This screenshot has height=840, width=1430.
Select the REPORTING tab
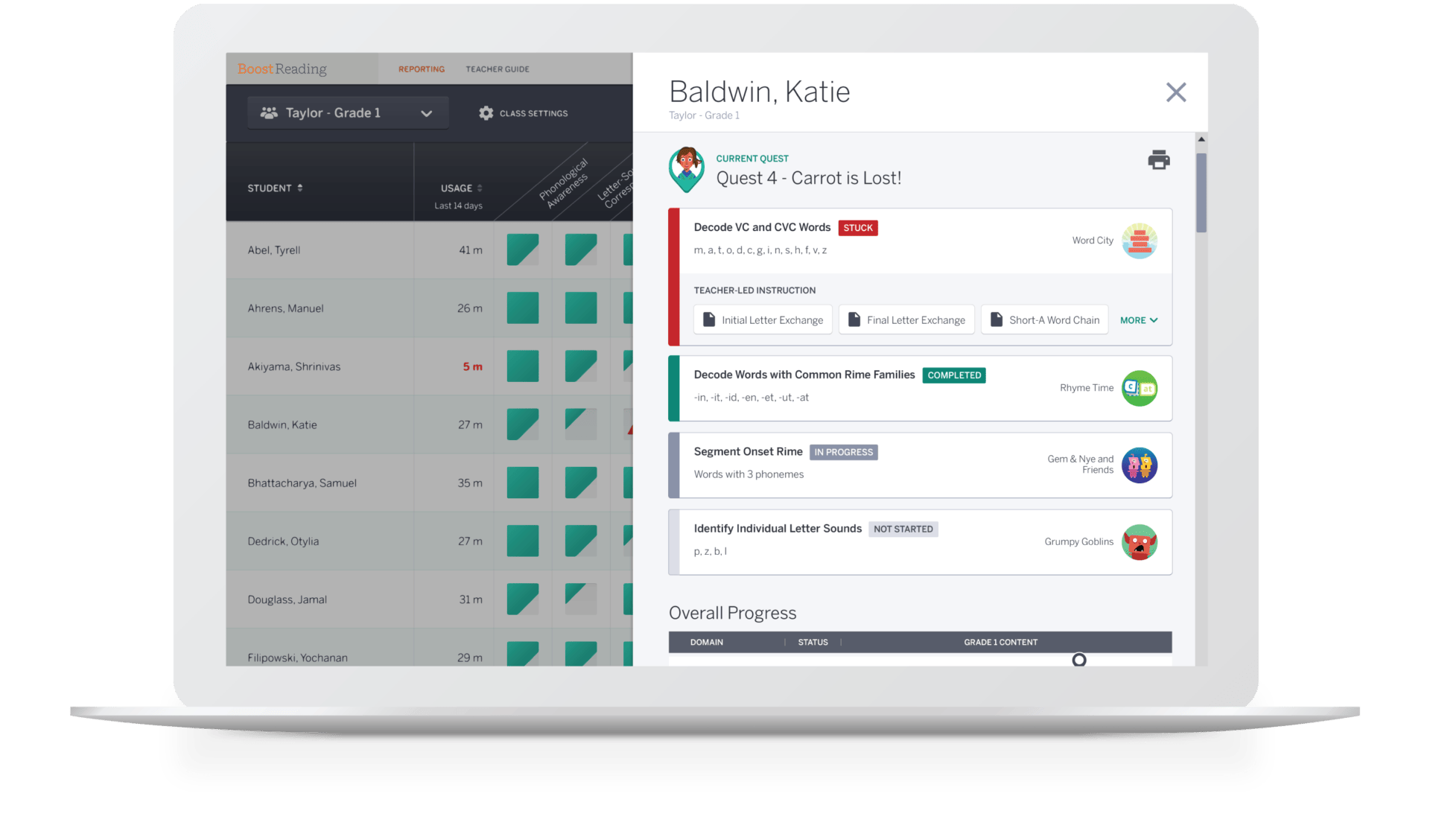[x=419, y=69]
